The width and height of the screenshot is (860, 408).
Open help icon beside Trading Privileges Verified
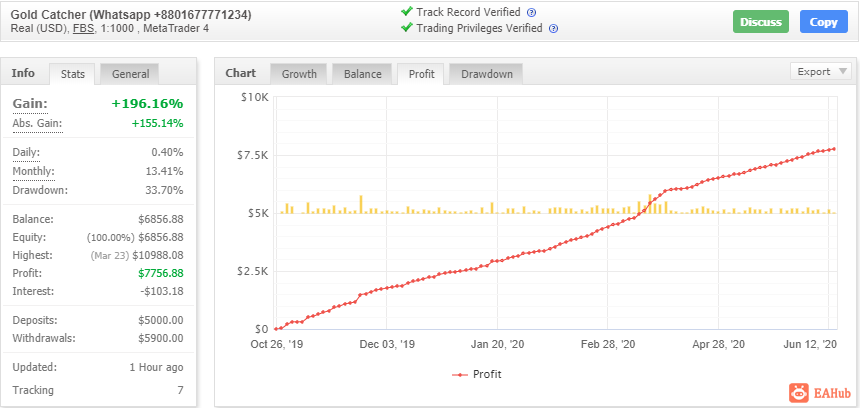553,29
